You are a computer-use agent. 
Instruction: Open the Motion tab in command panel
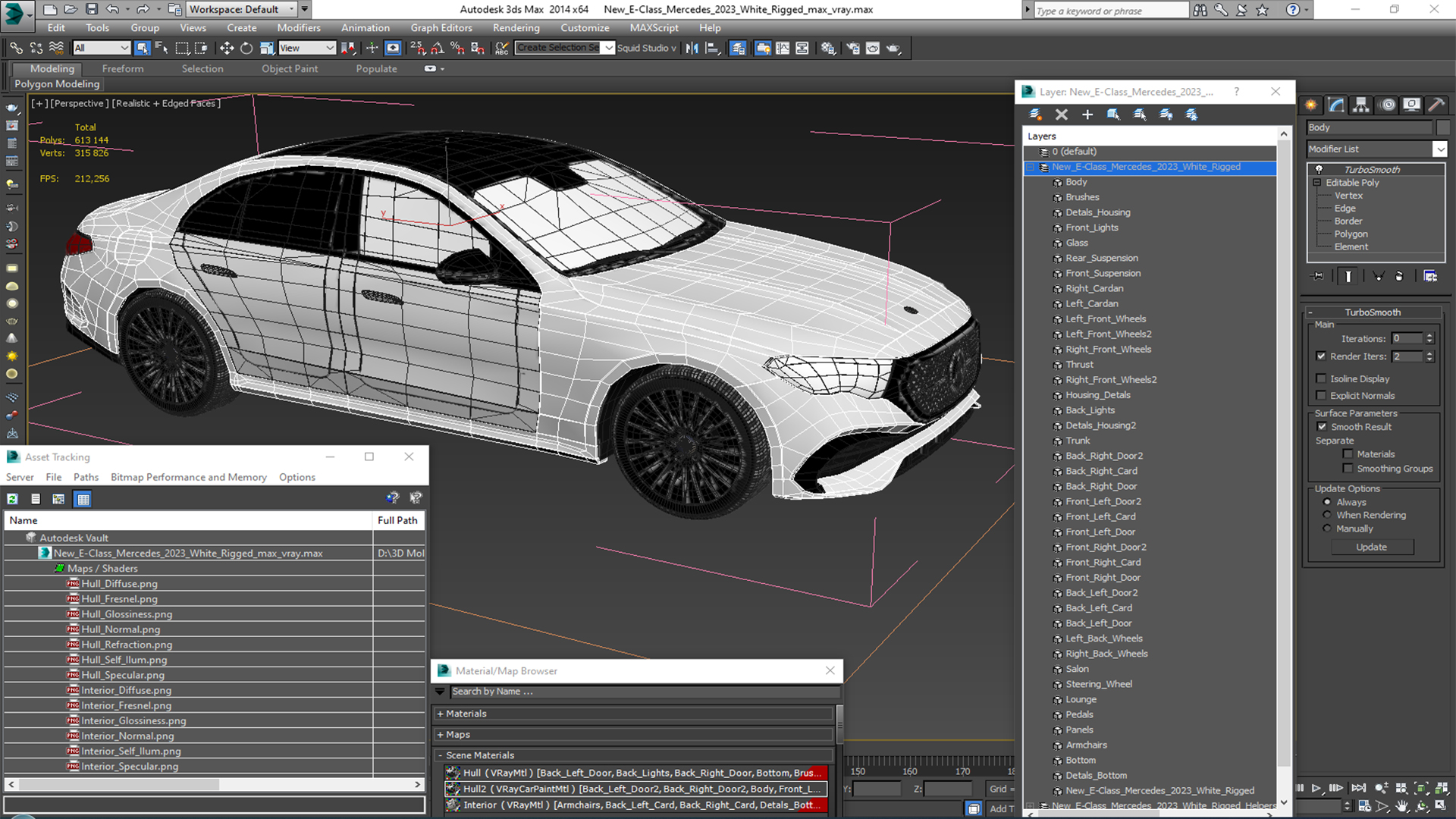pyautogui.click(x=1387, y=105)
